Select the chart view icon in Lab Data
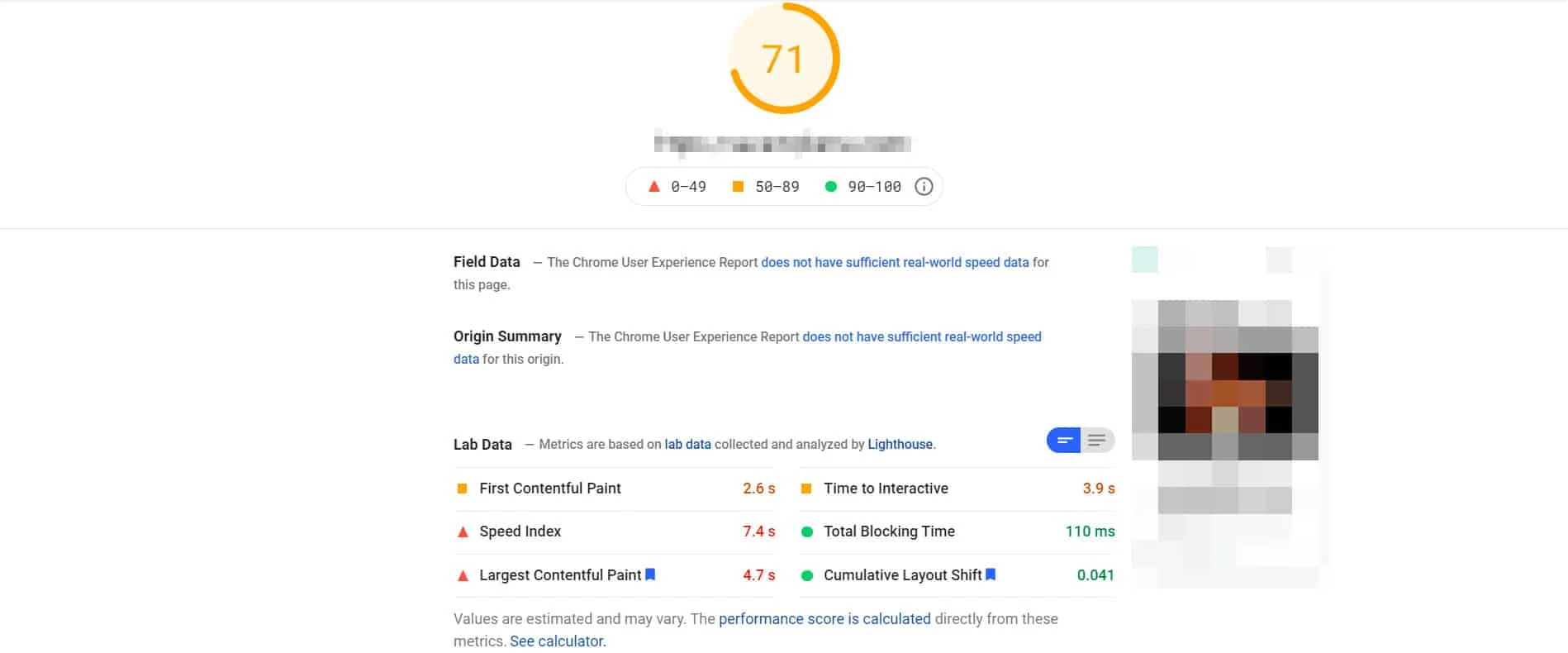The width and height of the screenshot is (1568, 653). click(x=1065, y=440)
